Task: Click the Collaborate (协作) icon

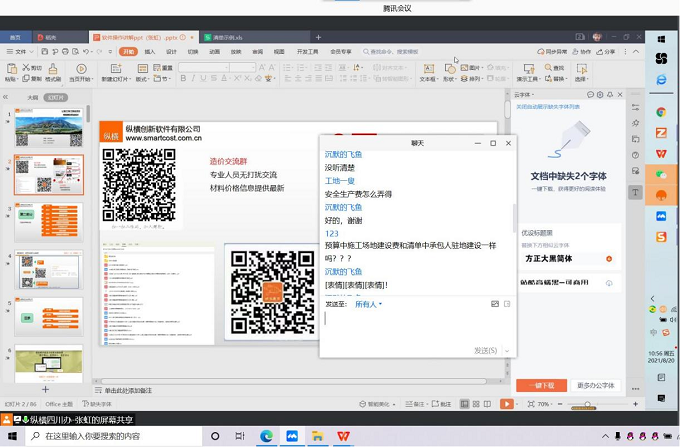Action: pyautogui.click(x=575, y=52)
